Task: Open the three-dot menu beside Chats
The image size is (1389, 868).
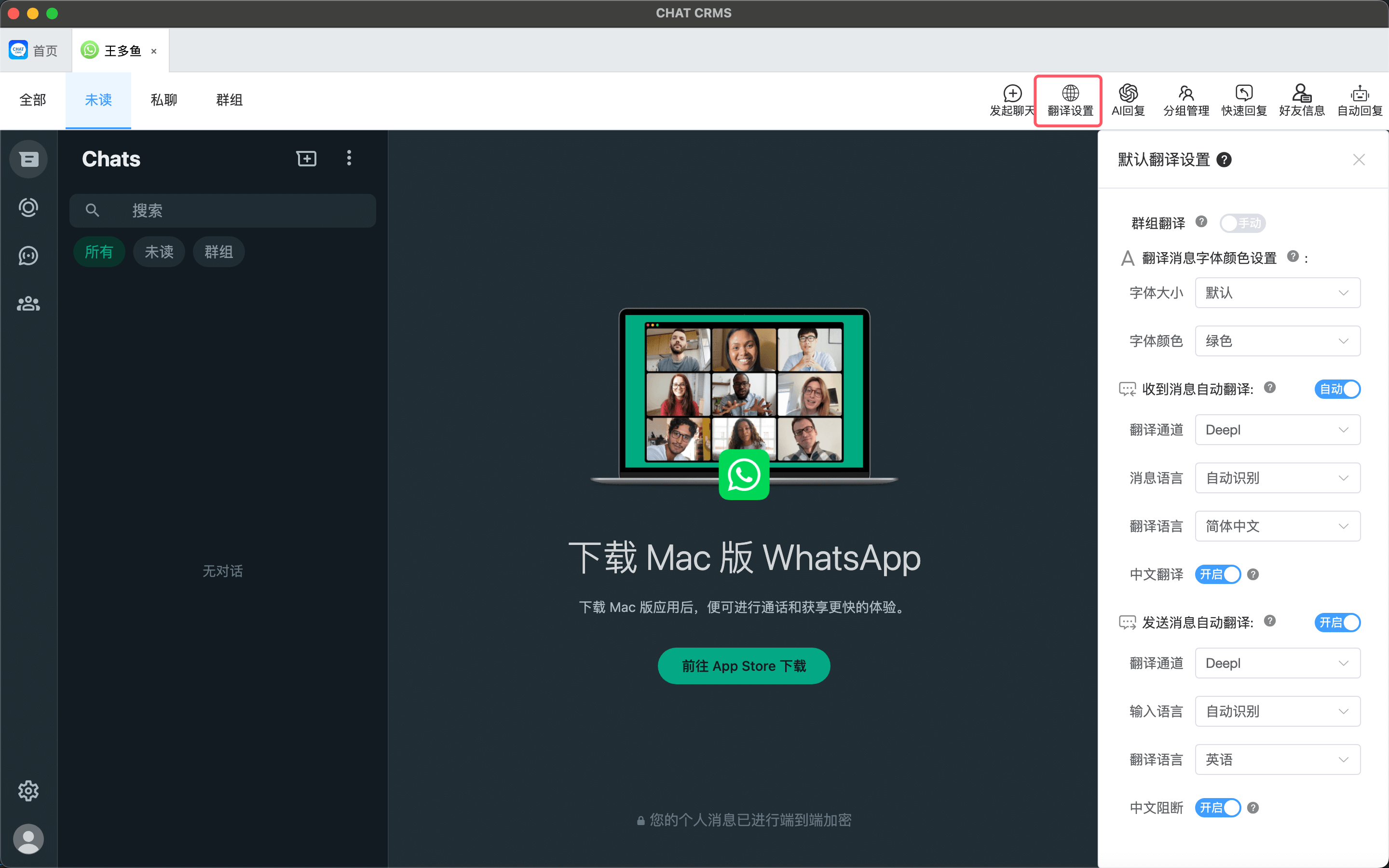Action: [349, 159]
